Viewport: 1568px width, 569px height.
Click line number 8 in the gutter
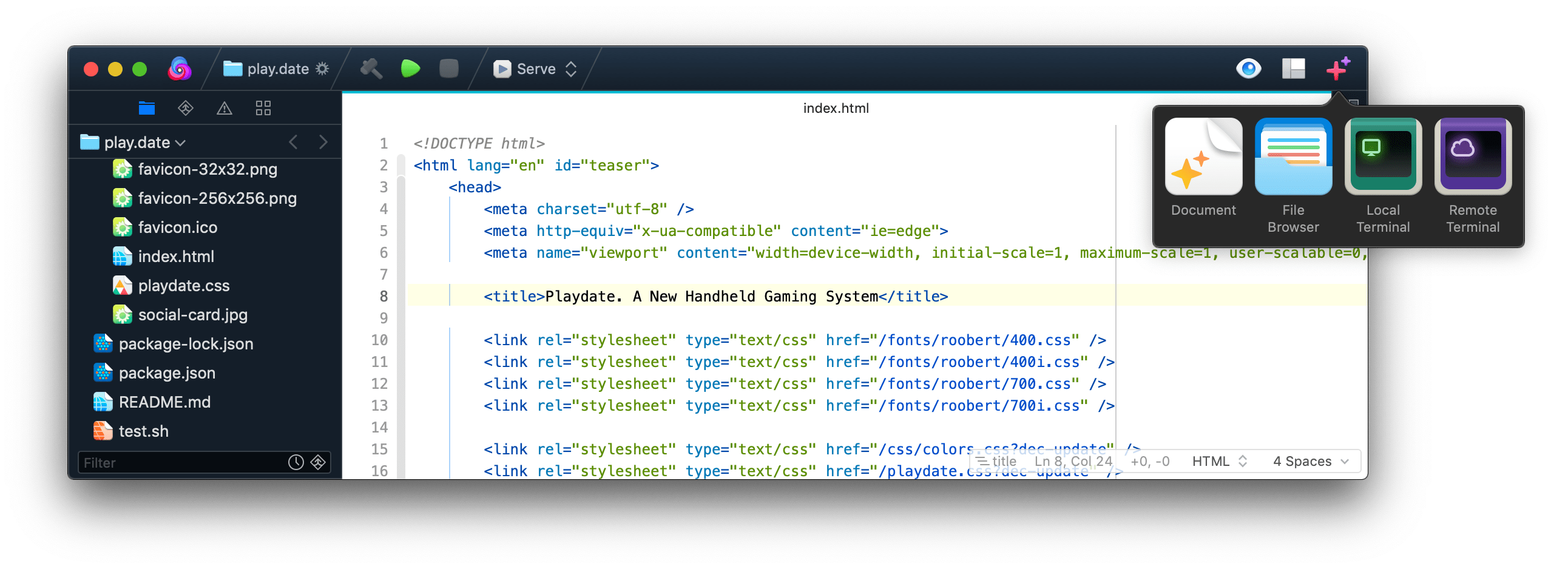pos(384,297)
